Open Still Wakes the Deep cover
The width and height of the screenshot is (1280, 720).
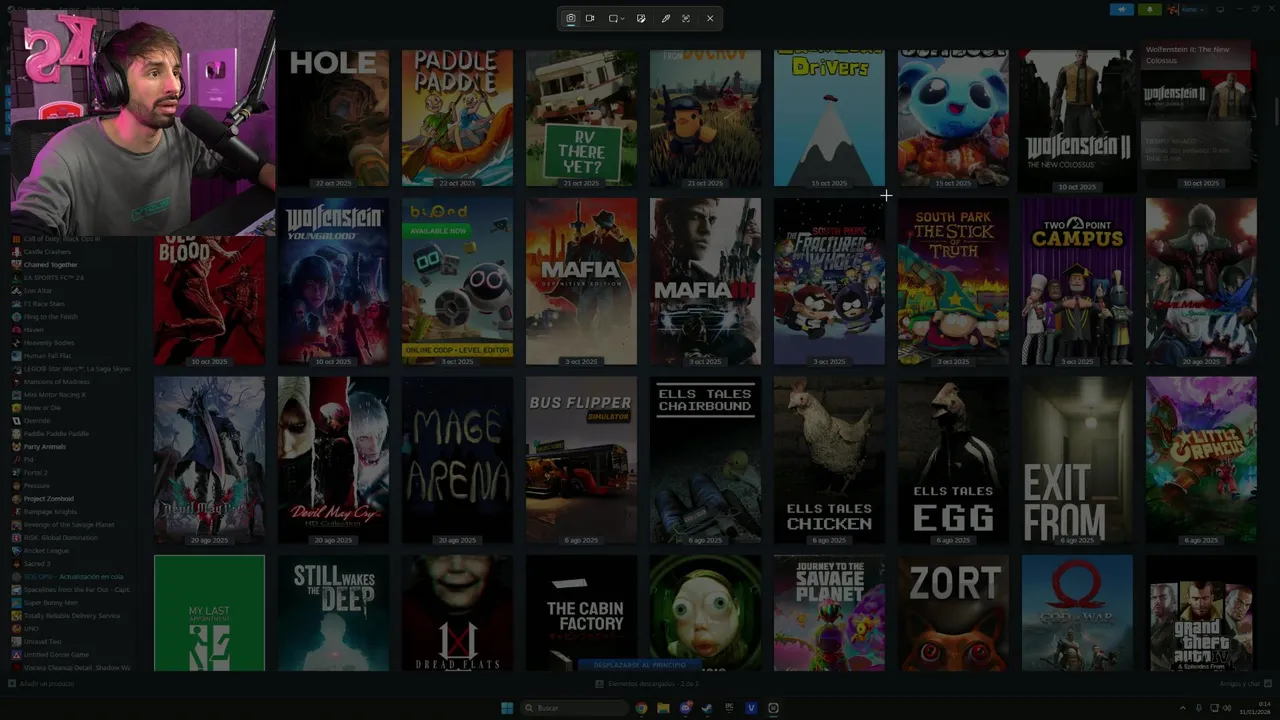333,613
